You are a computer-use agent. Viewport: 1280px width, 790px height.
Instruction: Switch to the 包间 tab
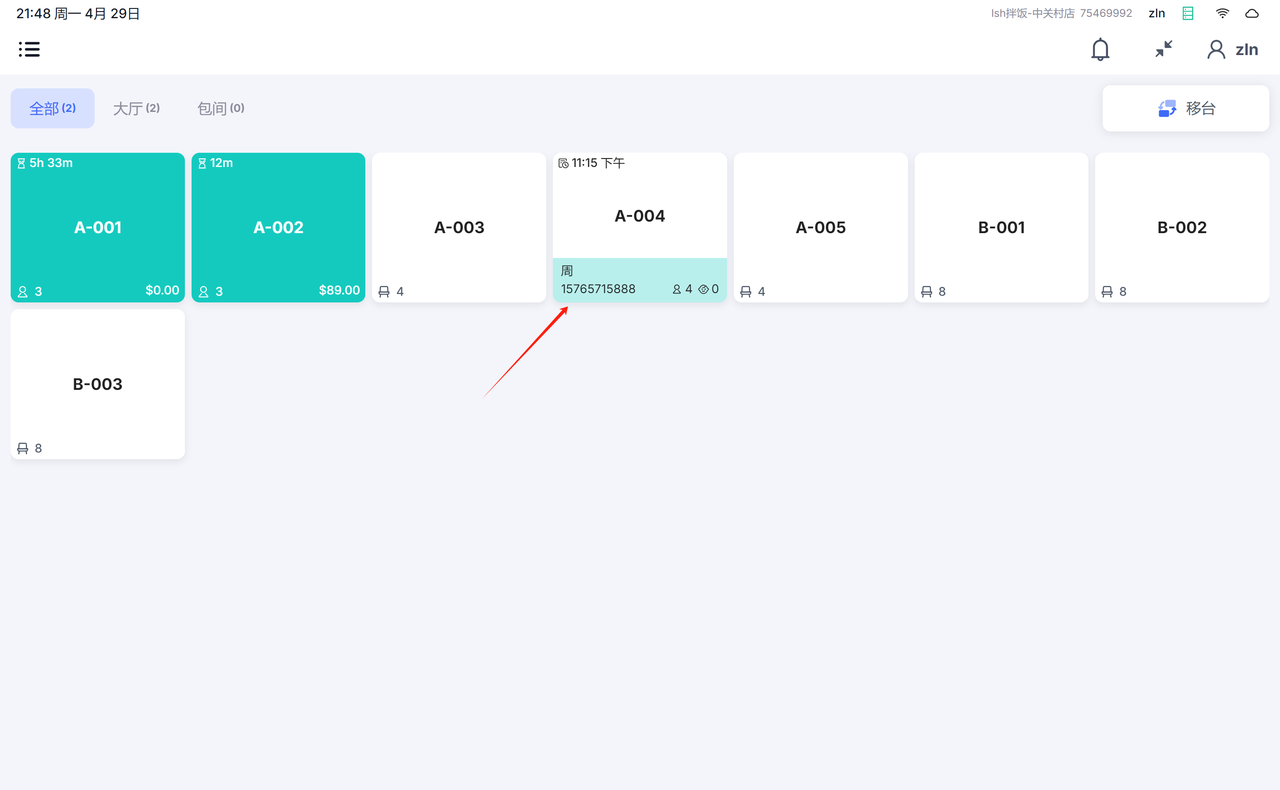pos(220,108)
